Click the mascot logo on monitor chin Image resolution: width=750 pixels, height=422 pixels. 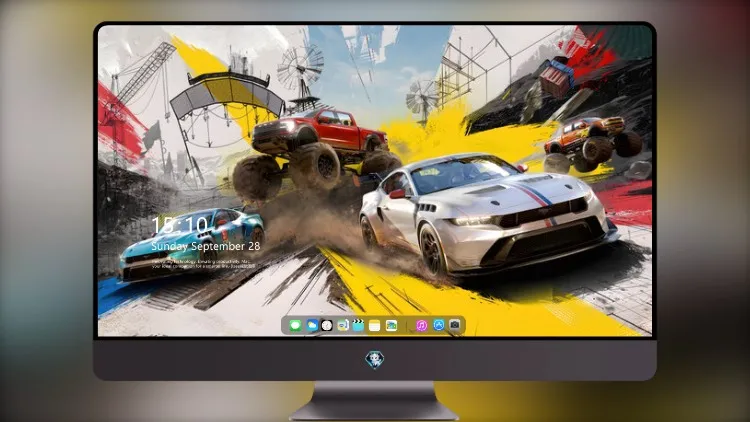pyautogui.click(x=375, y=360)
